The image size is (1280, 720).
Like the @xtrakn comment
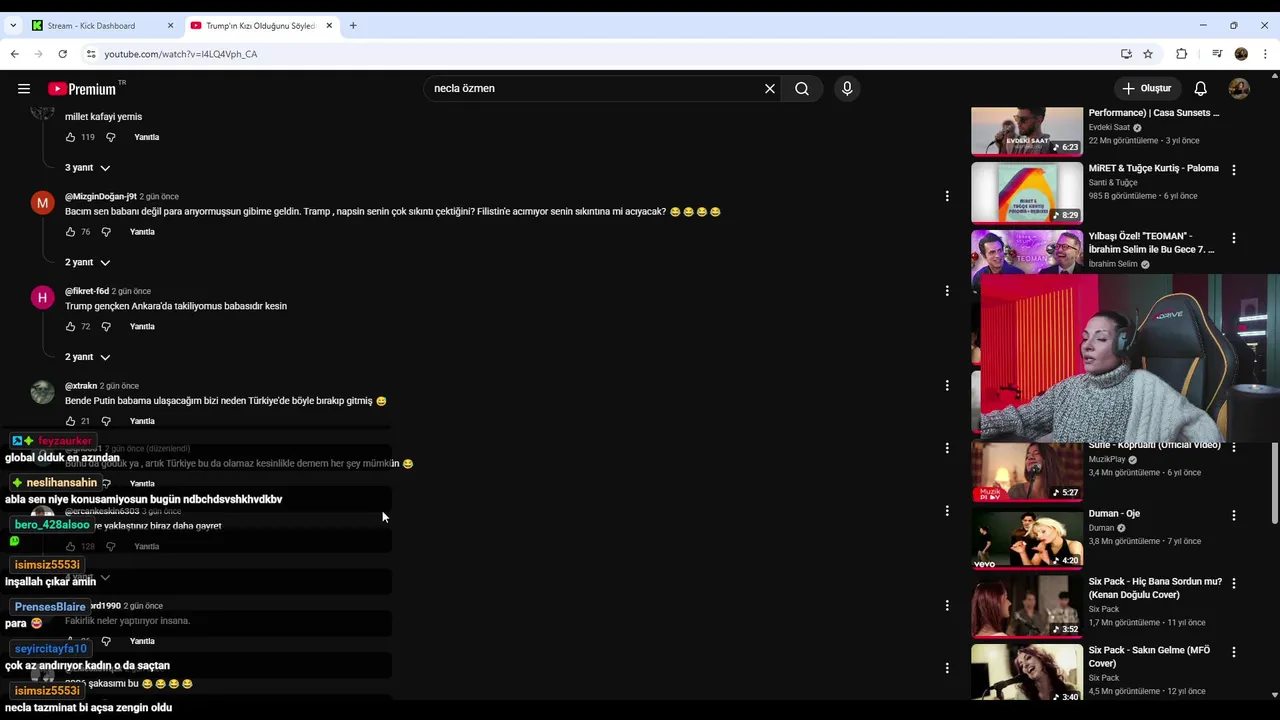[70, 422]
